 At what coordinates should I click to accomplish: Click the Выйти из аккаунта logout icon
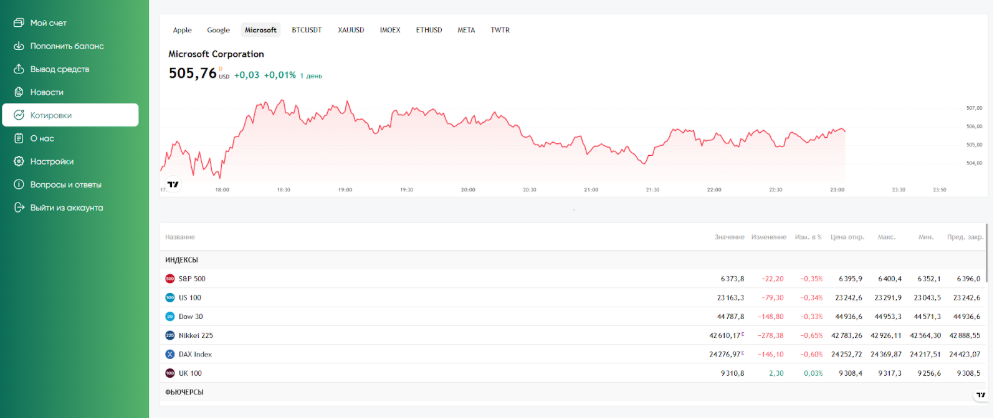point(18,207)
